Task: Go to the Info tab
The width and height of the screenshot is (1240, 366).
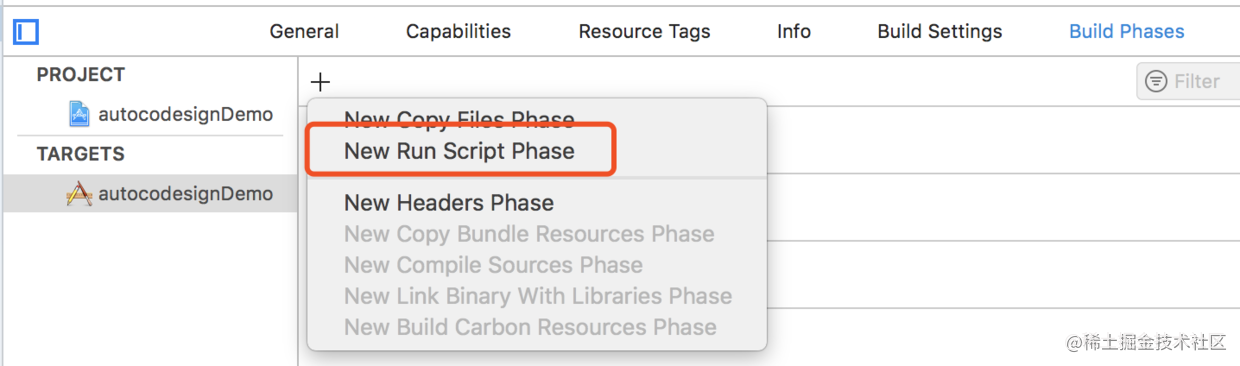Action: 794,32
